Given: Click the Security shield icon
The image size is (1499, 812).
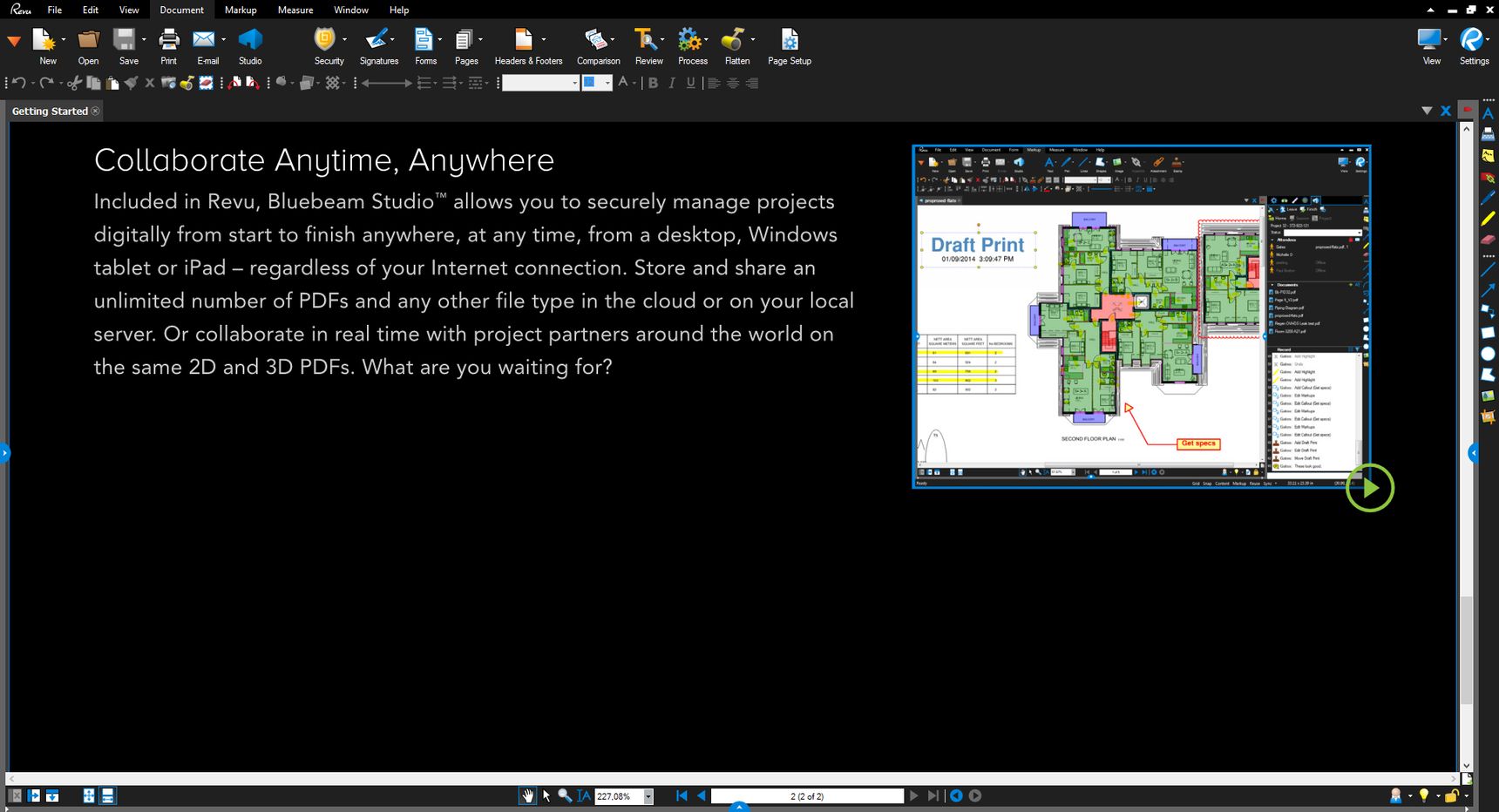Looking at the screenshot, I should tap(324, 40).
